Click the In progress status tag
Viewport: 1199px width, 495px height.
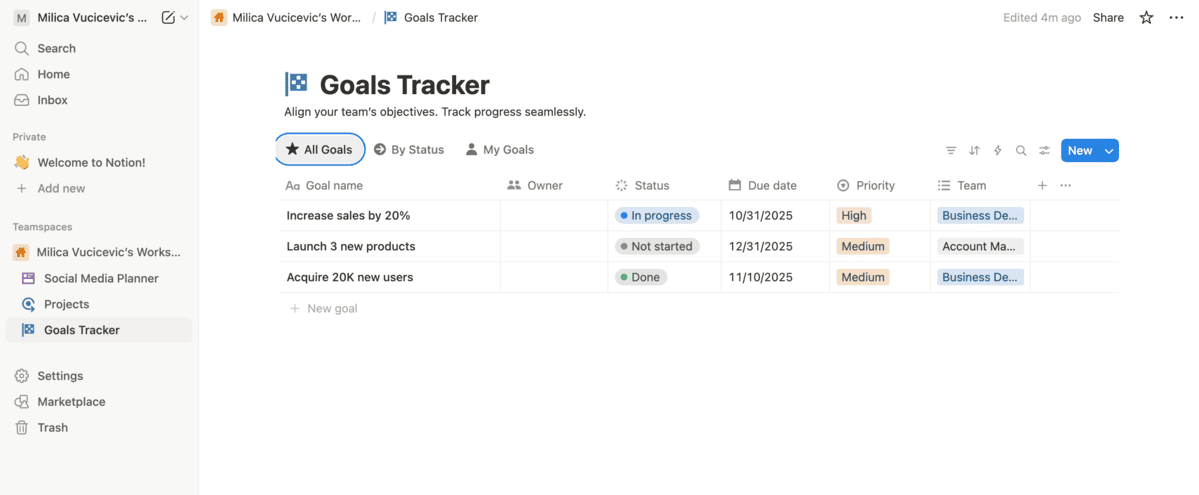[x=656, y=215]
